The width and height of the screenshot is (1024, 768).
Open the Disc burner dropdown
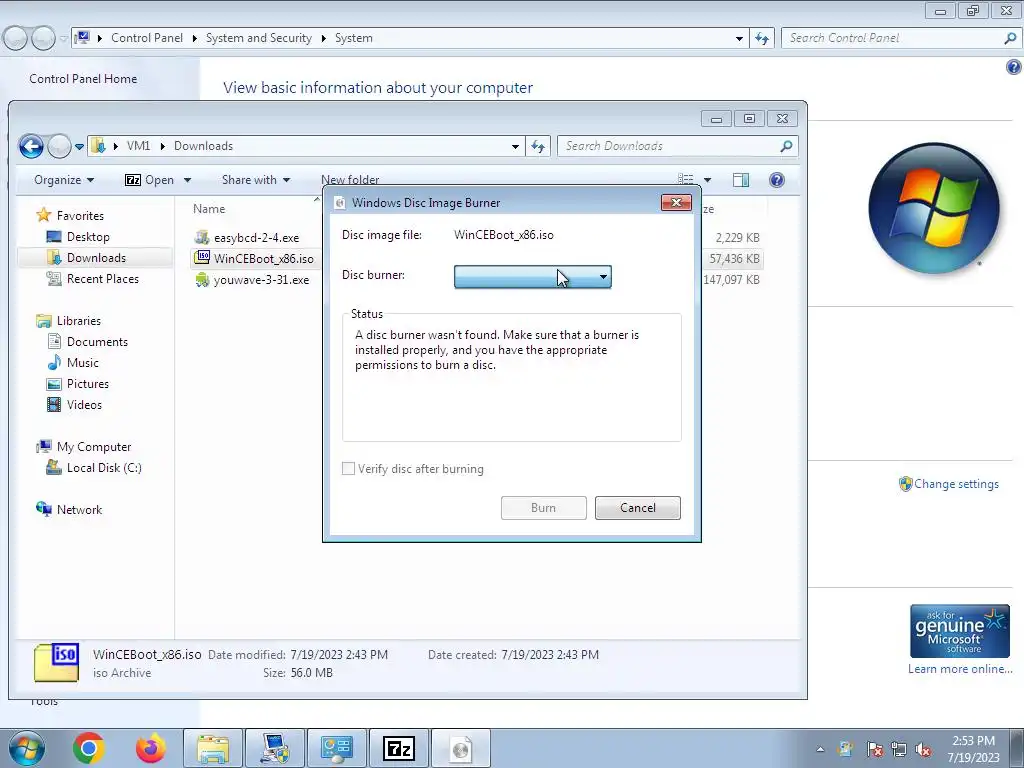532,277
